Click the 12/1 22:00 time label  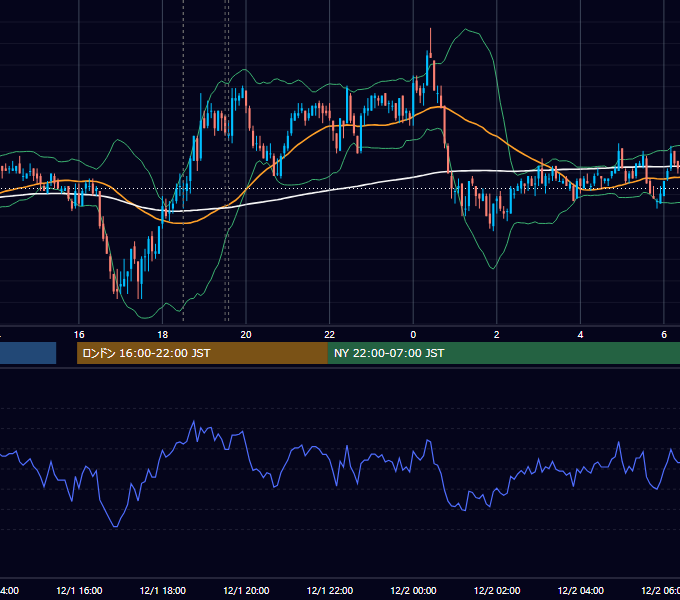tap(330, 590)
